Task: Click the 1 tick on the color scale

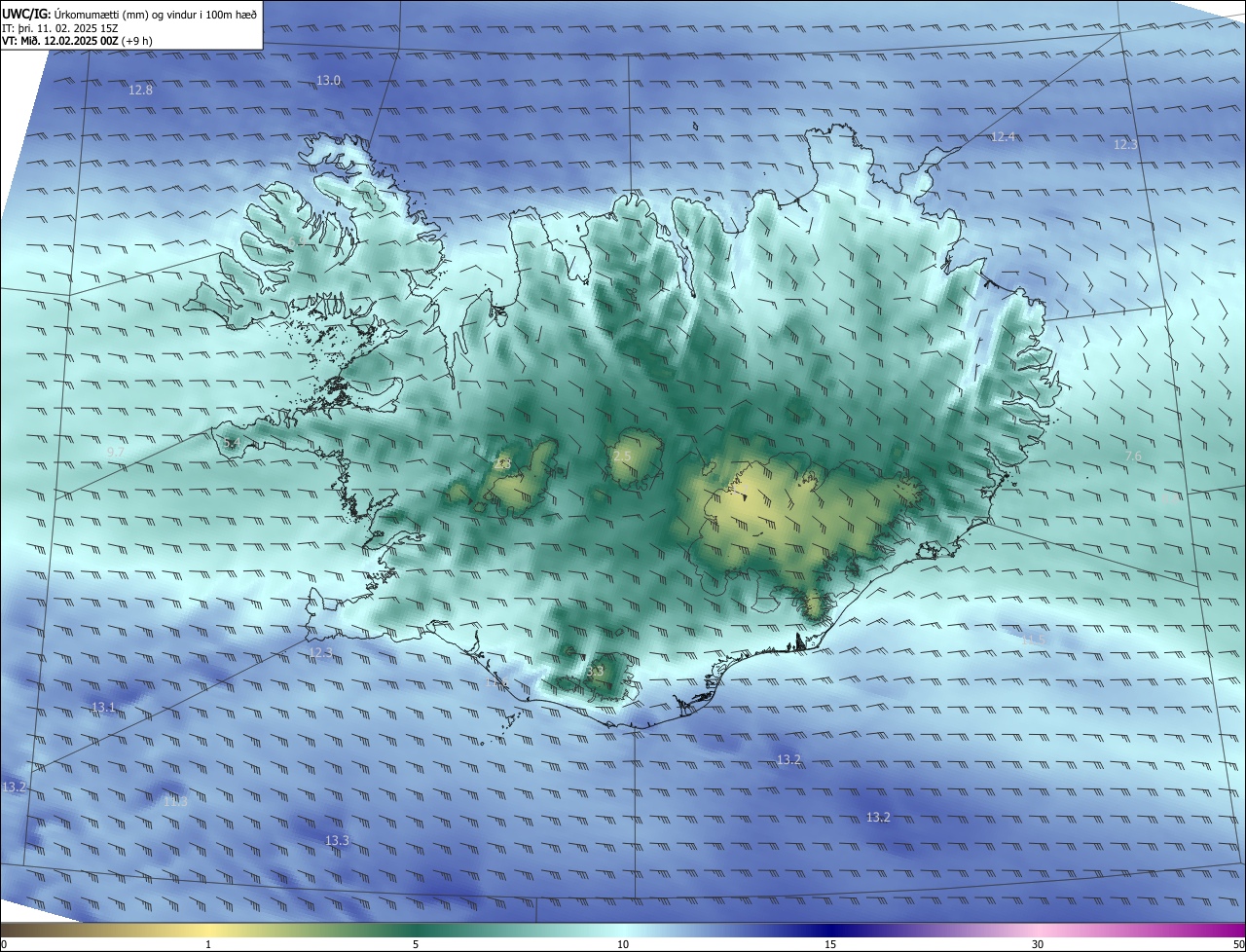Action: pyautogui.click(x=208, y=944)
